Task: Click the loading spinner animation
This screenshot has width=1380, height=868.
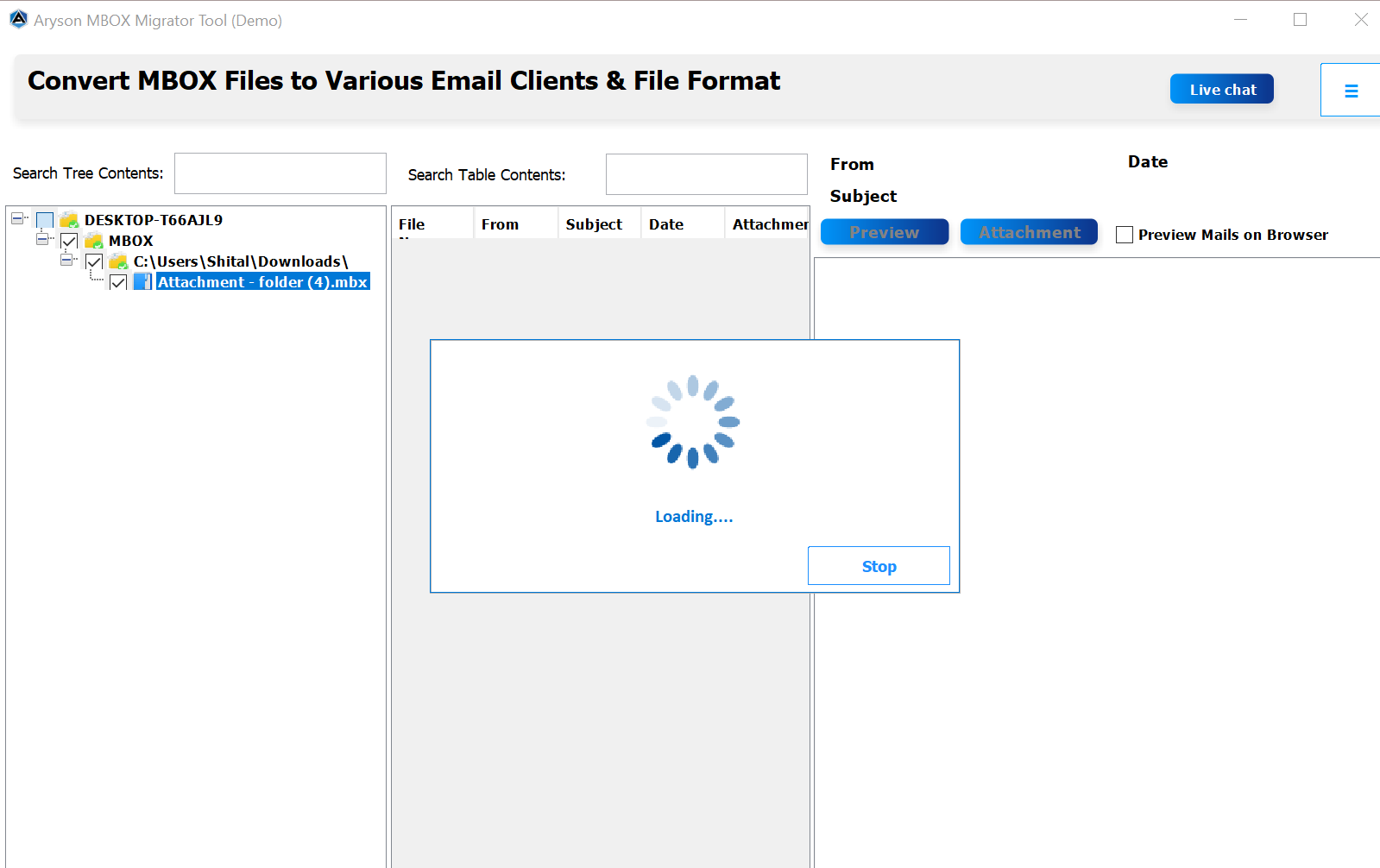Action: click(x=693, y=422)
